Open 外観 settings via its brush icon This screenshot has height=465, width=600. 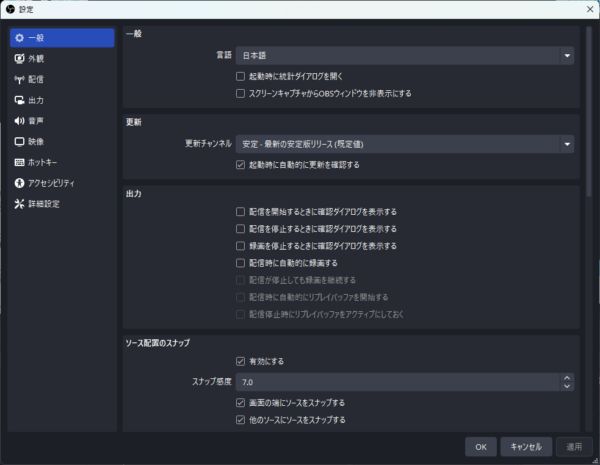19,59
